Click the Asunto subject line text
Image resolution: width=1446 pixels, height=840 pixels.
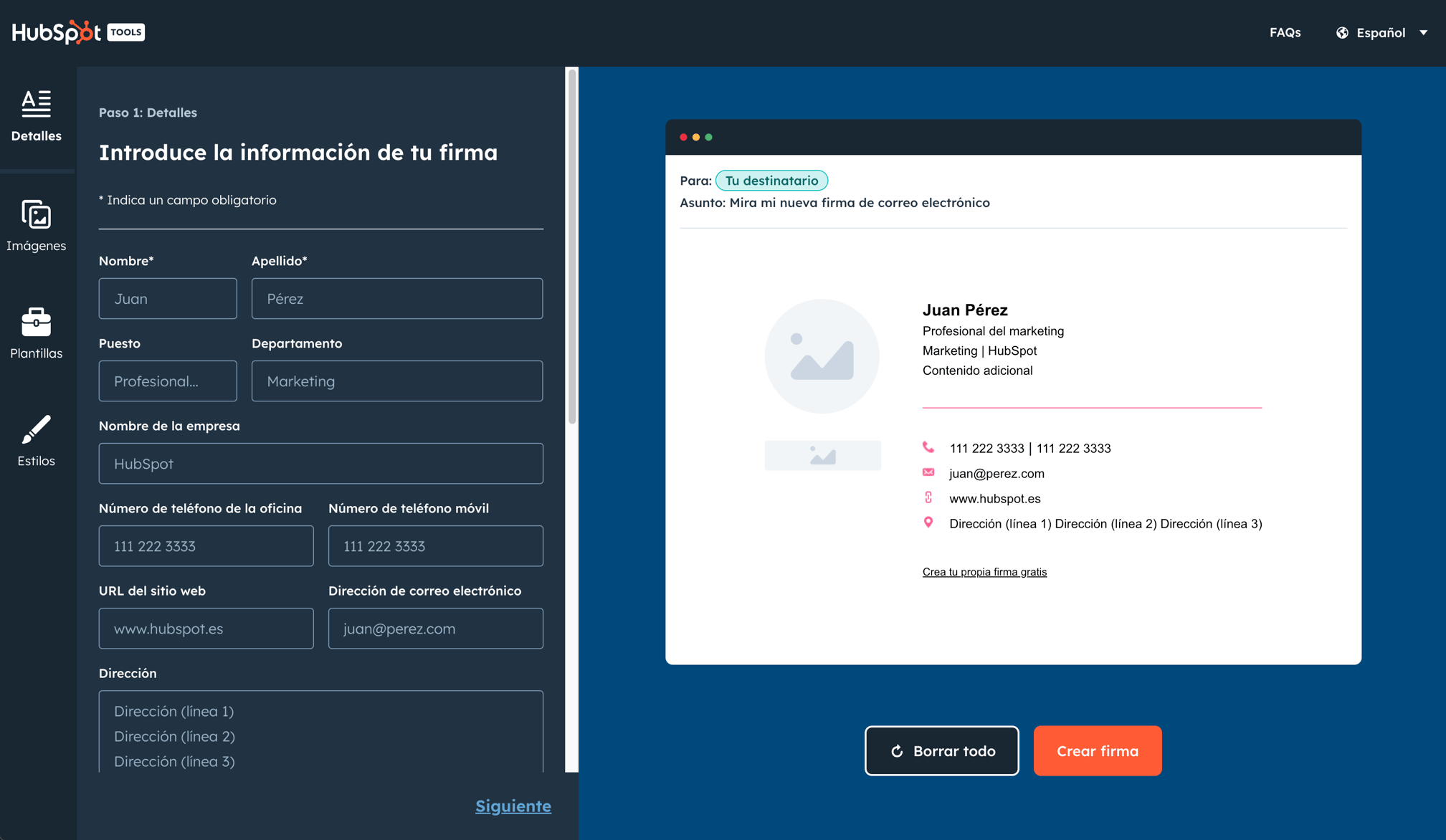pos(834,203)
